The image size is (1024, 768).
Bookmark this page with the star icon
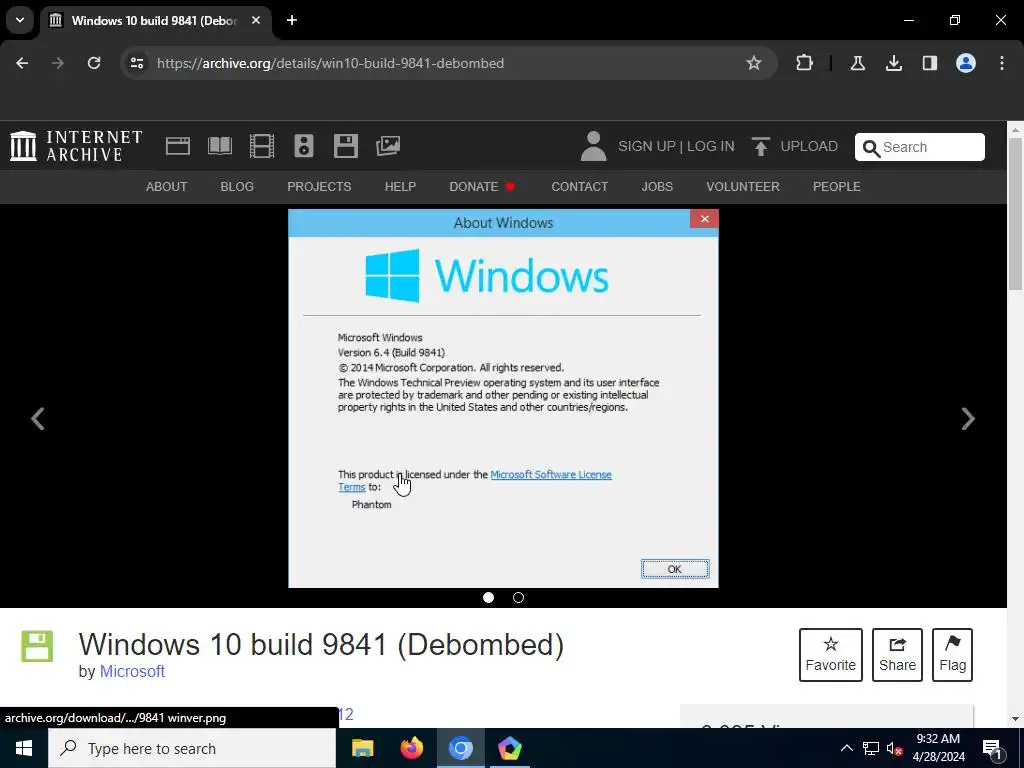pyautogui.click(x=754, y=63)
